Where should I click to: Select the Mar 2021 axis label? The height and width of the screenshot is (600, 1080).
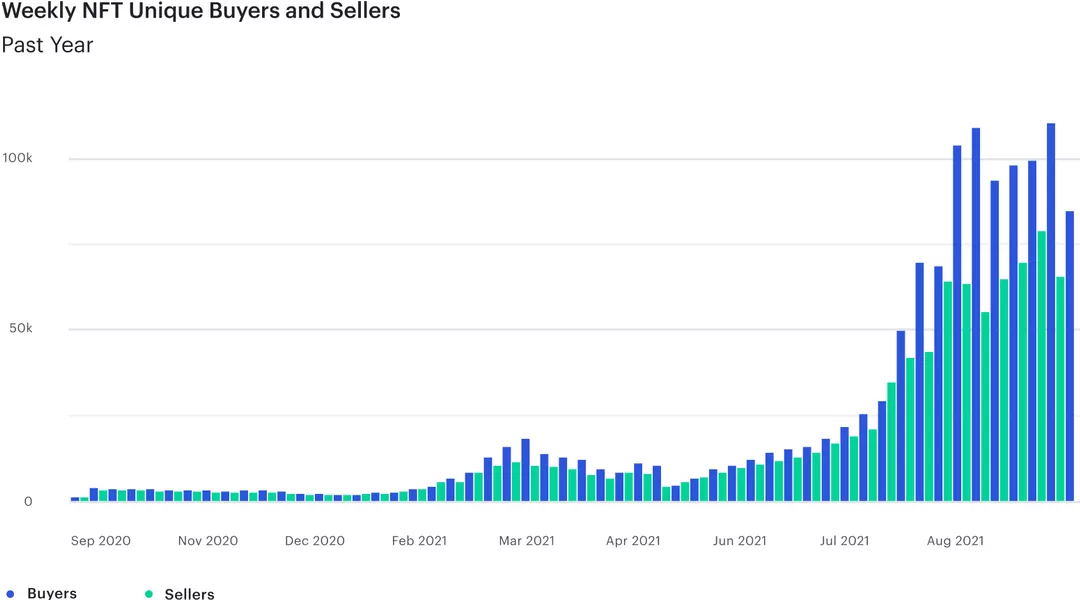point(527,541)
